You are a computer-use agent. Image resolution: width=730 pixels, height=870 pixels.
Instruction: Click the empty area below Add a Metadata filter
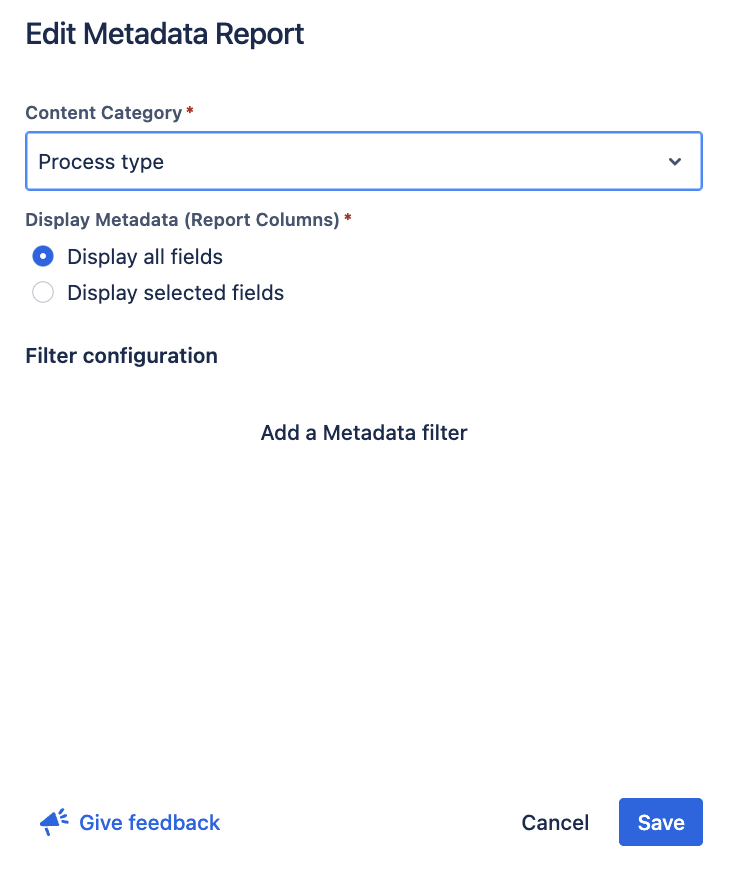click(x=364, y=600)
